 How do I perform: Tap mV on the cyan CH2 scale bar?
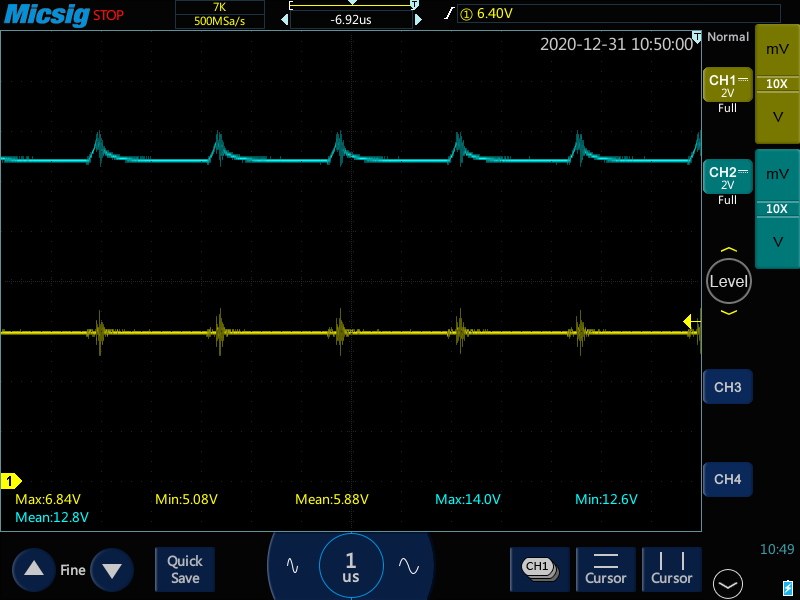click(x=777, y=174)
